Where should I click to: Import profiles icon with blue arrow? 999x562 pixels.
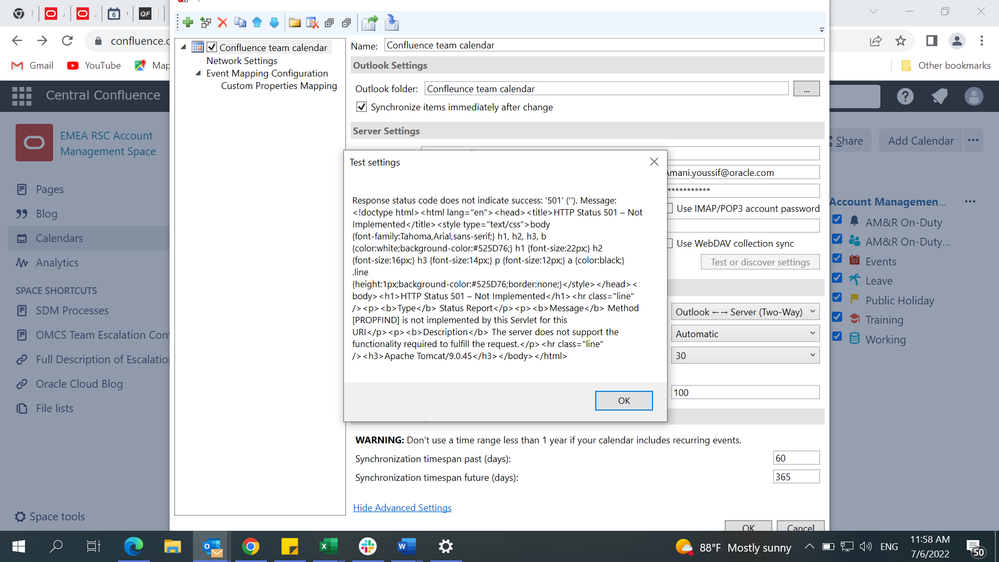[x=392, y=23]
